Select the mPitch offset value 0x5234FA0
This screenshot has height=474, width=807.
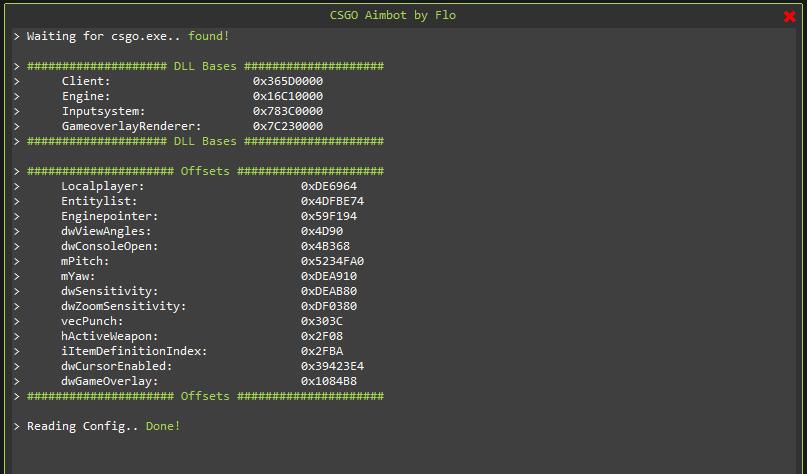click(332, 261)
